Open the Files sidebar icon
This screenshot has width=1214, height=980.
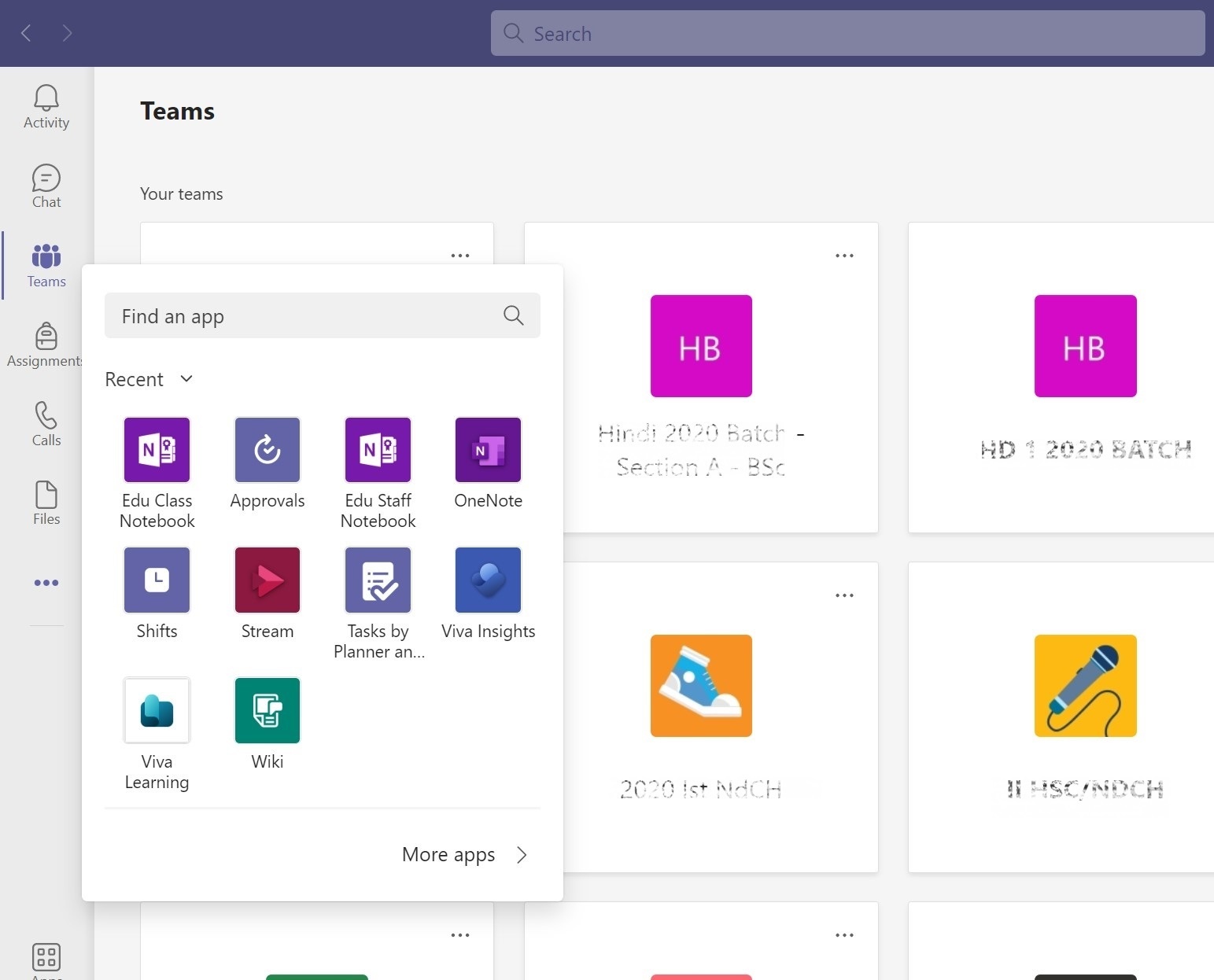(46, 495)
